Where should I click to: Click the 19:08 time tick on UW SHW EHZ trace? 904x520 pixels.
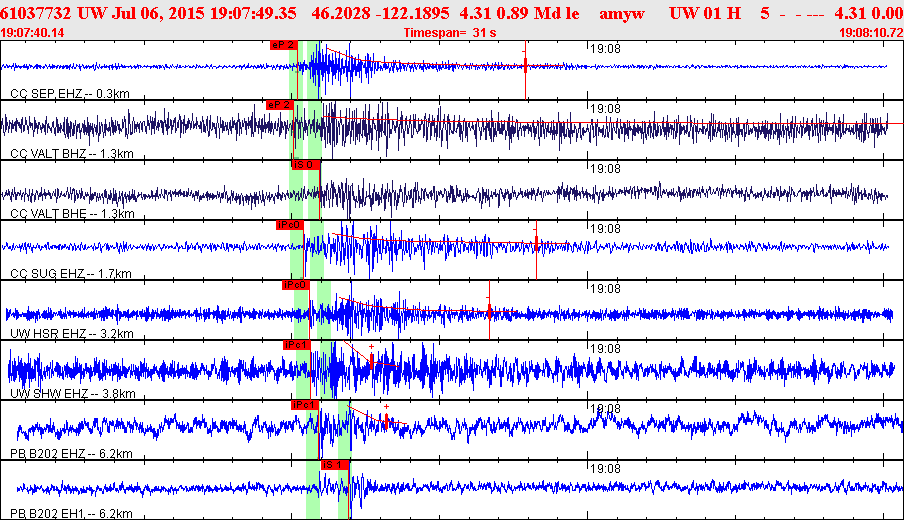[605, 349]
